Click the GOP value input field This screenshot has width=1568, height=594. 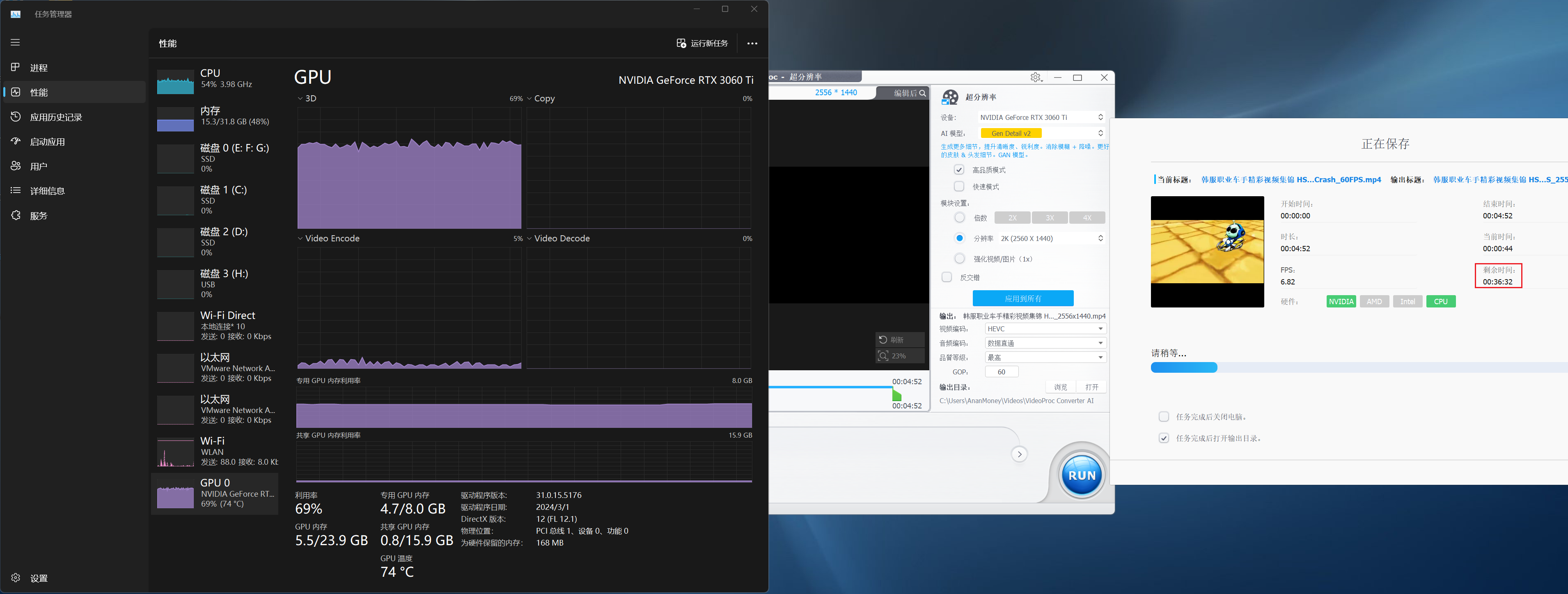coord(1001,372)
